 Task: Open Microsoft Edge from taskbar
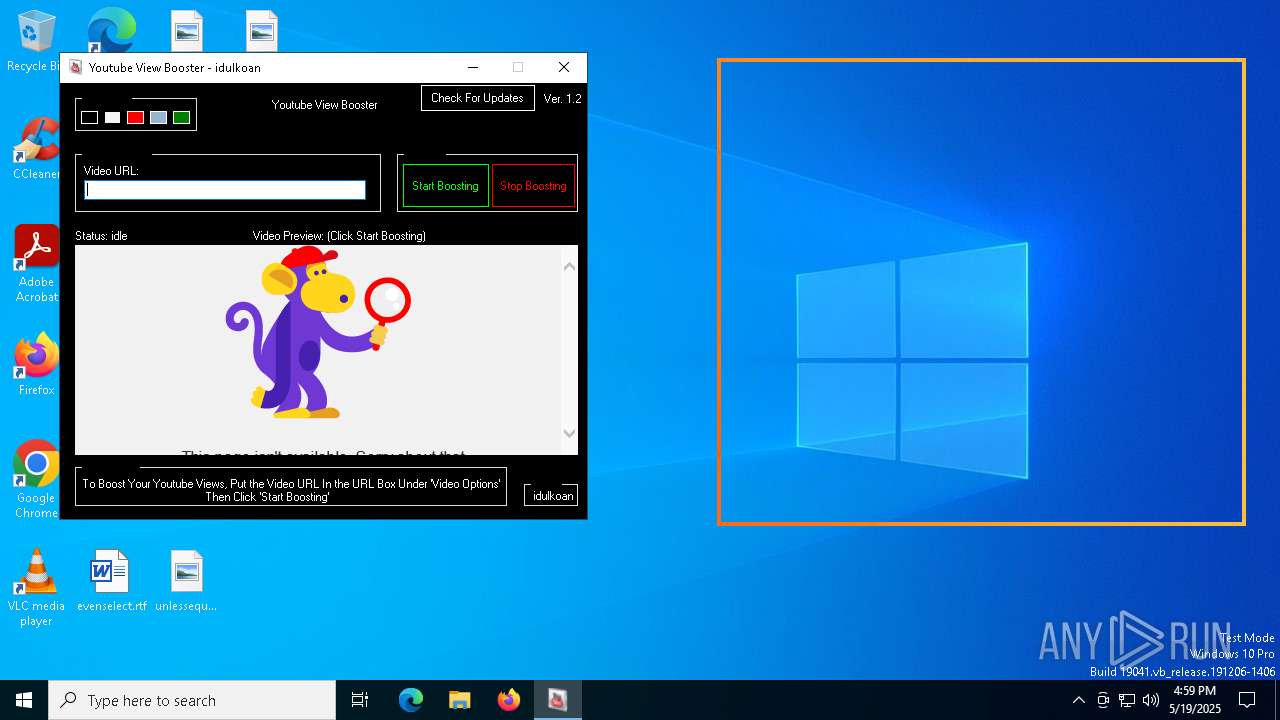point(411,700)
